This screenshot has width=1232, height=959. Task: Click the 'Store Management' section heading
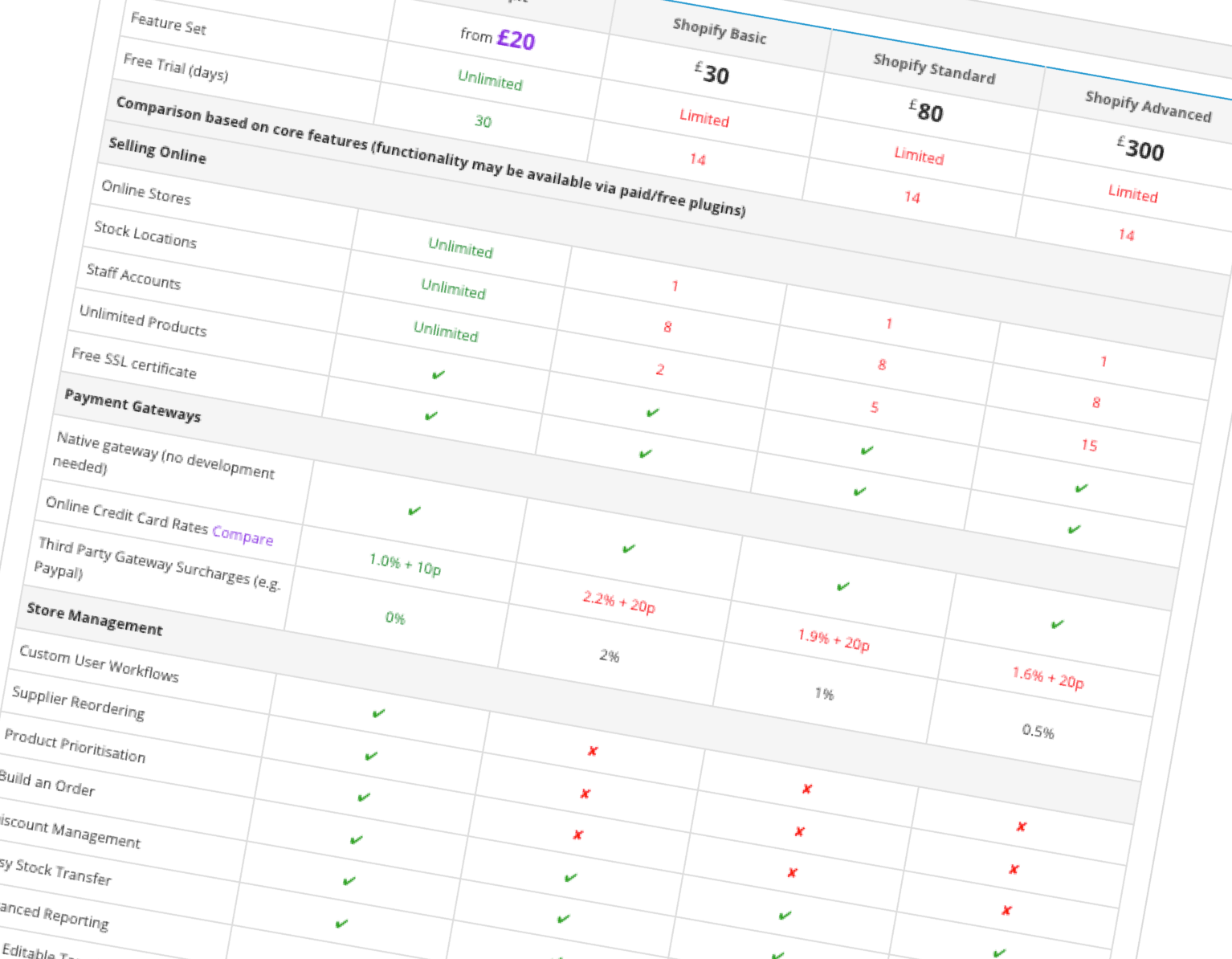tap(95, 618)
